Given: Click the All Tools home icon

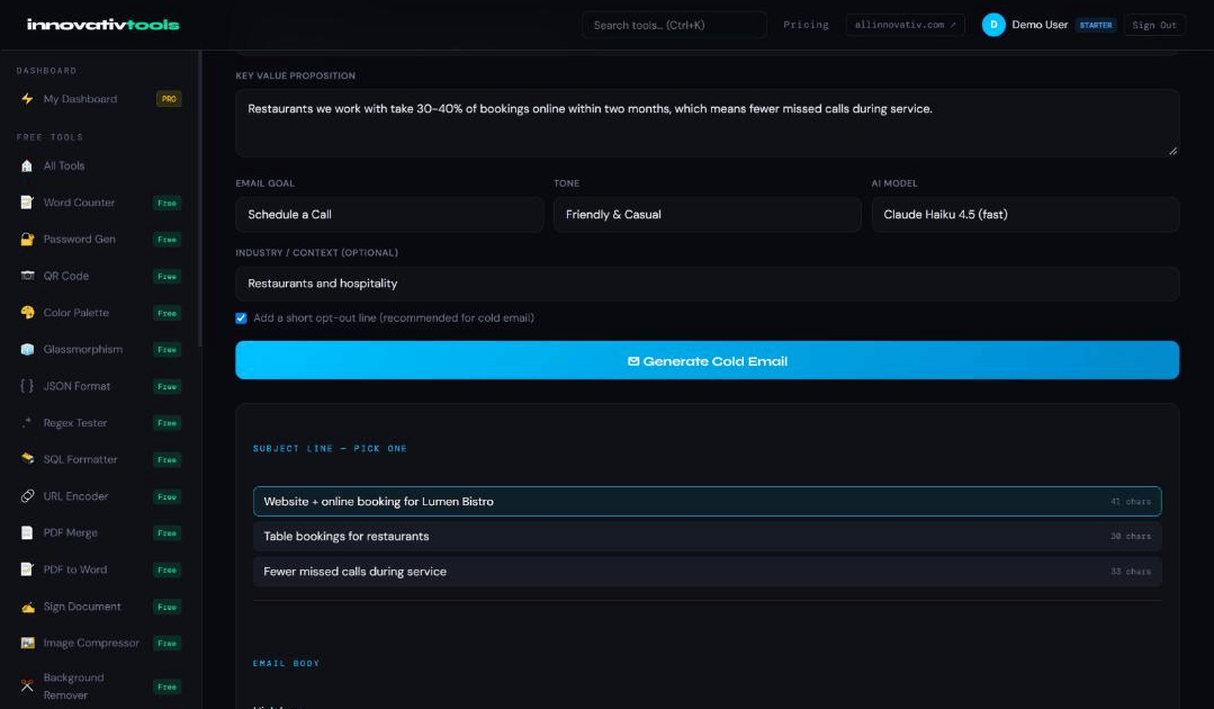Looking at the screenshot, I should point(27,166).
